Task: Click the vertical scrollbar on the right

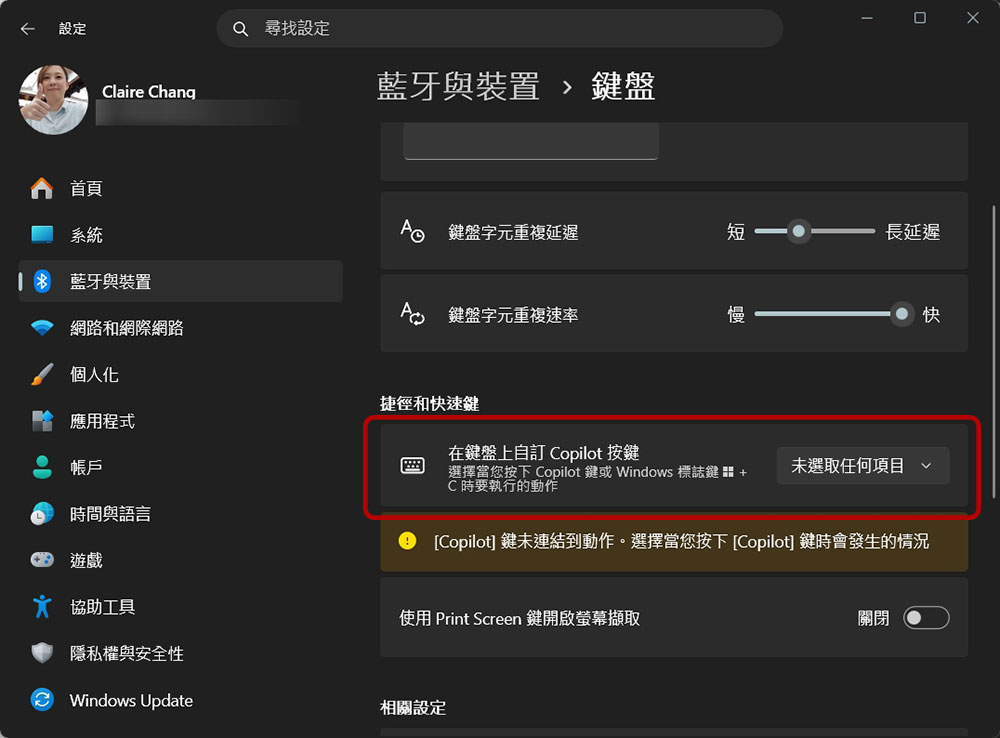Action: coord(994,351)
